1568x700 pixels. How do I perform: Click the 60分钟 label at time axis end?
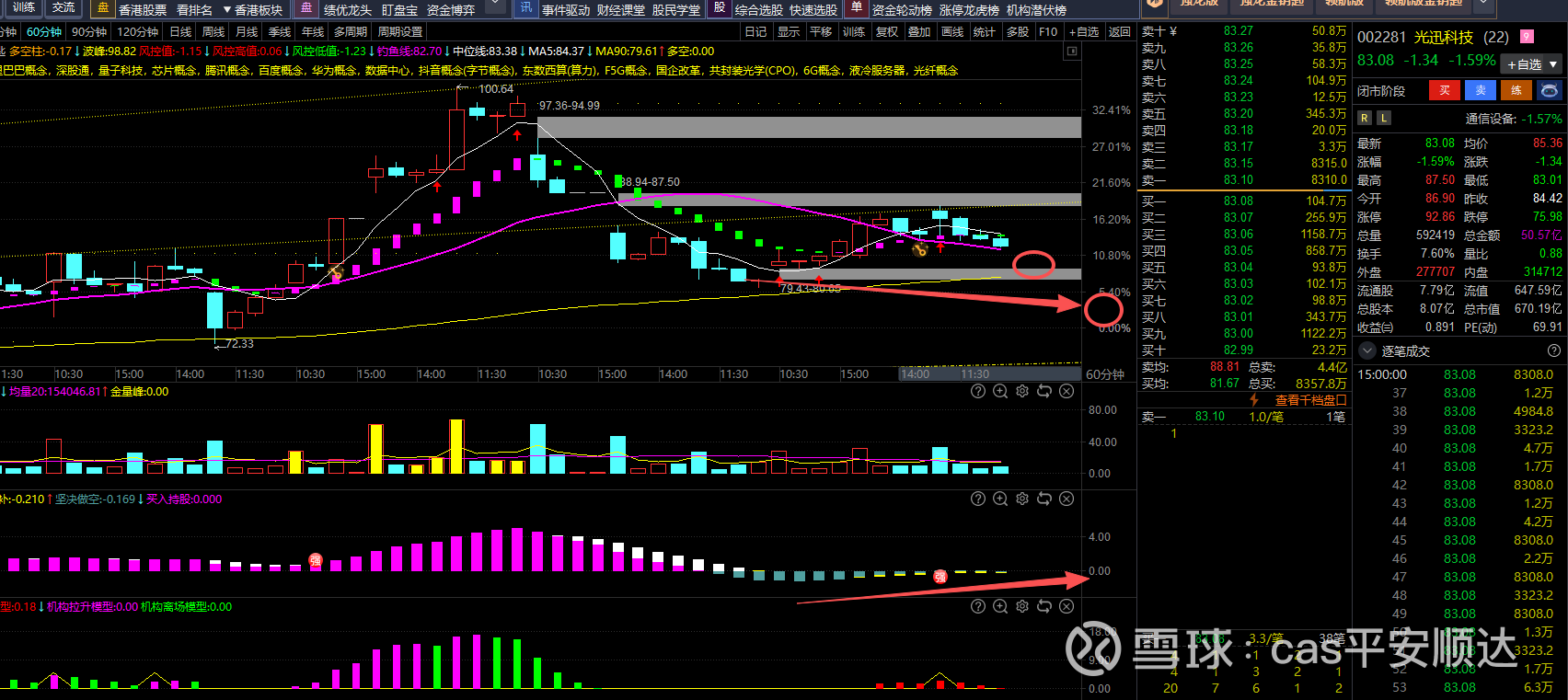tap(1105, 374)
